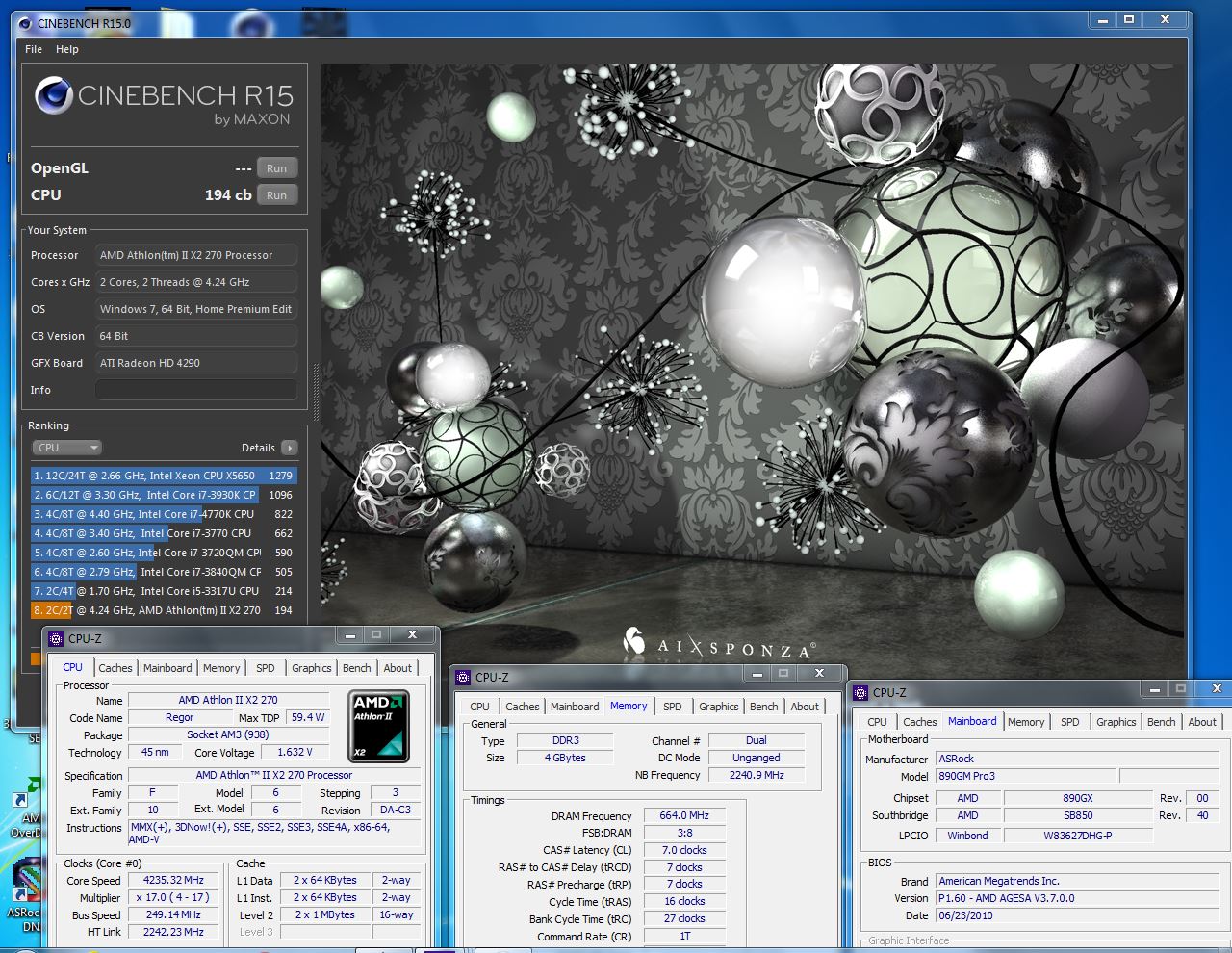Select CPU tab in memory CPU-Z window

point(480,707)
